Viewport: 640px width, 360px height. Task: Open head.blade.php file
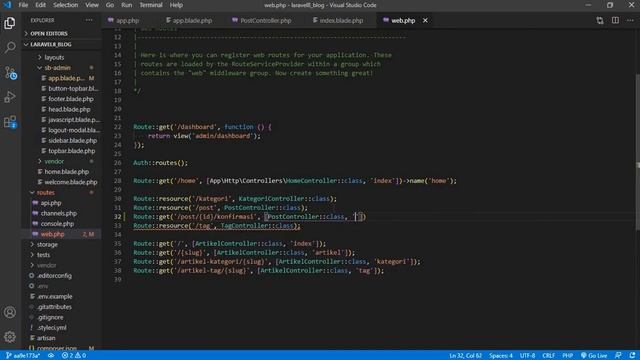click(69, 109)
